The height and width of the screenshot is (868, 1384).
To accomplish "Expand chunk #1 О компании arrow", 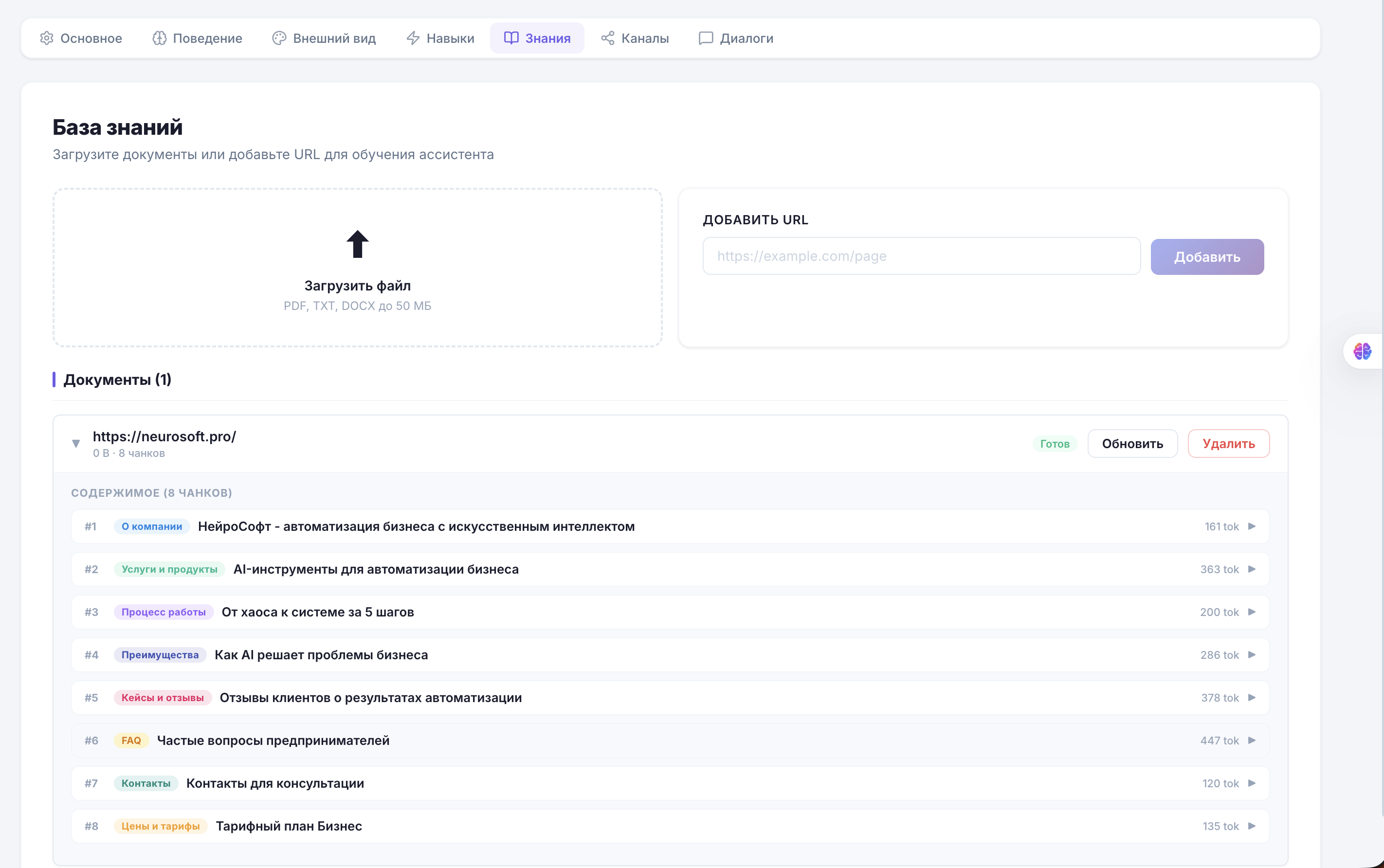I will pos(1252,526).
